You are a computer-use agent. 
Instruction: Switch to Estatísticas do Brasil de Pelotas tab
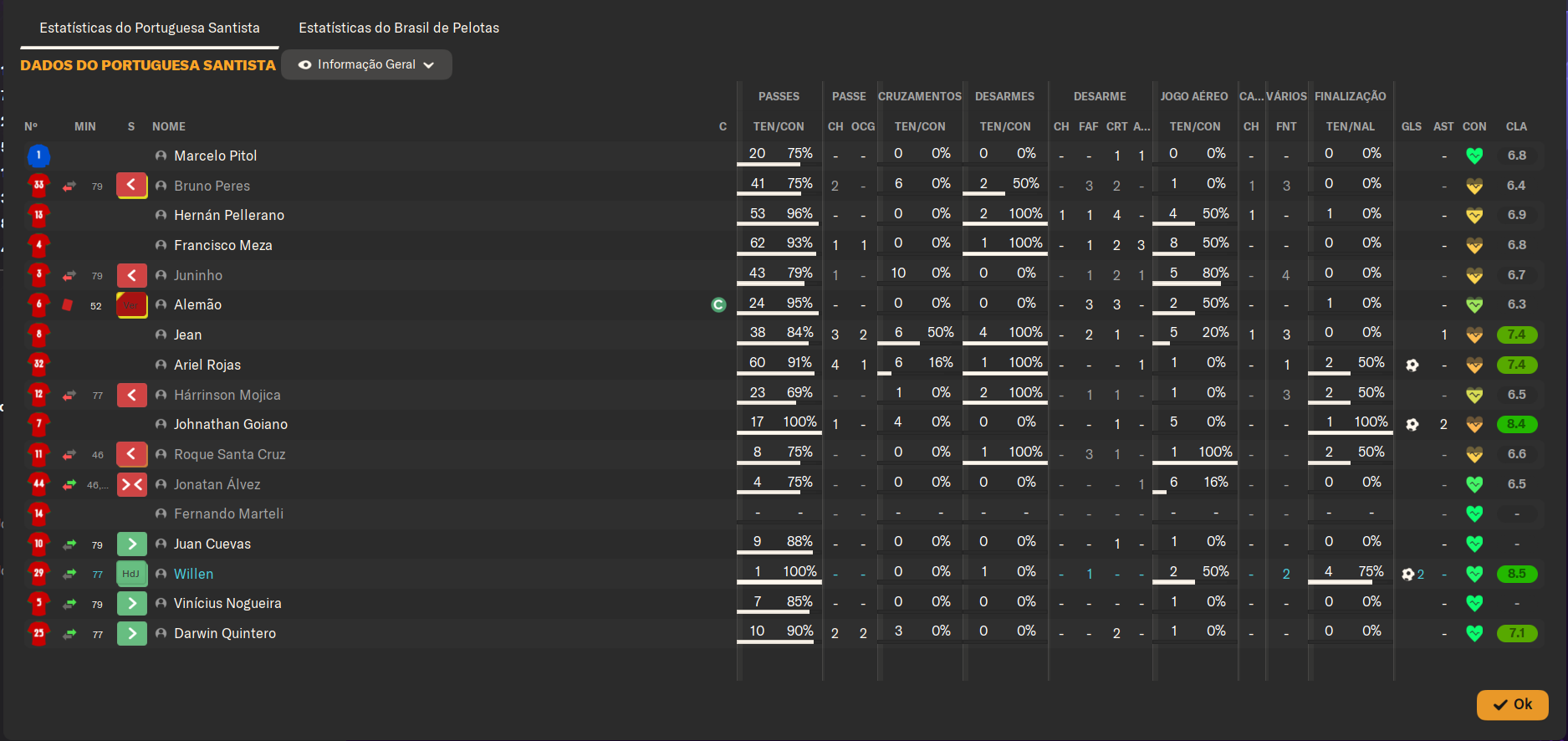tap(399, 28)
